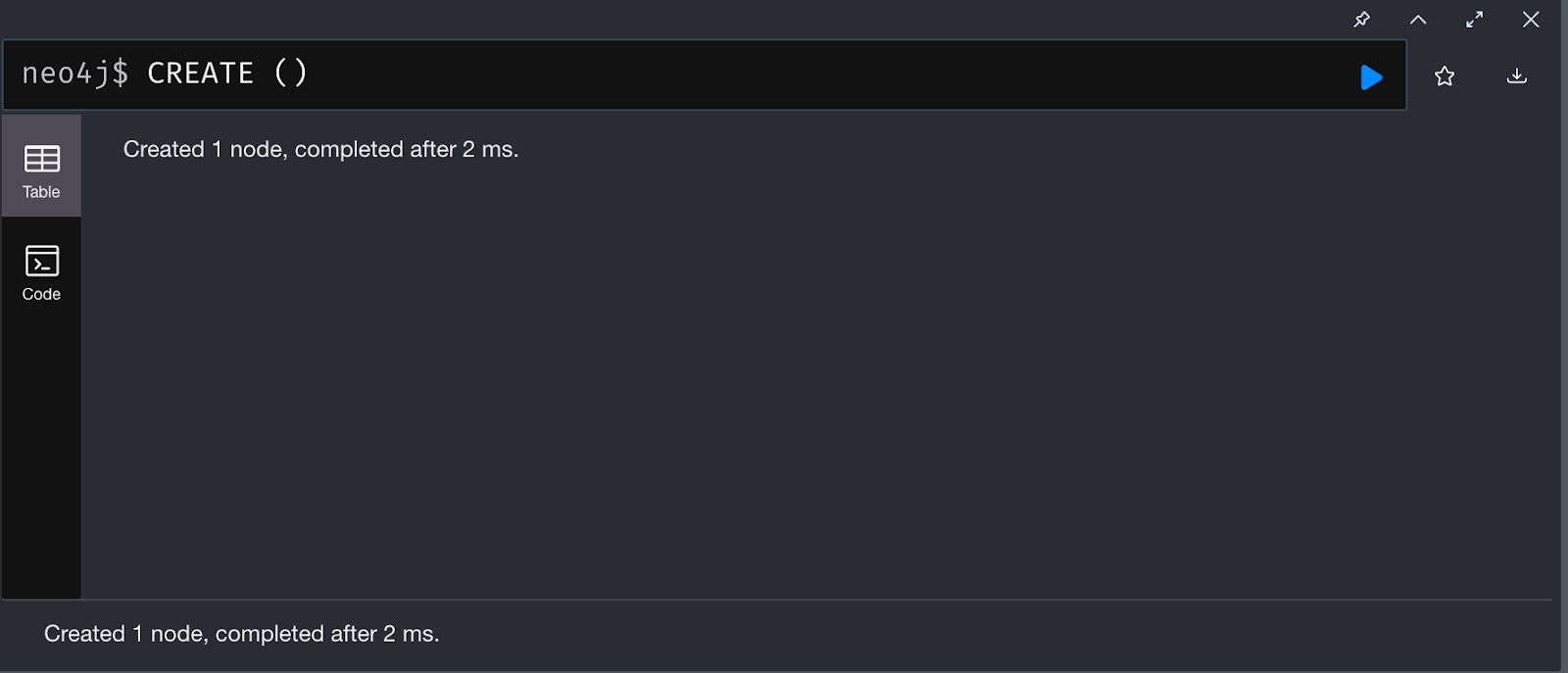Open the download export options icon

pos(1516,76)
